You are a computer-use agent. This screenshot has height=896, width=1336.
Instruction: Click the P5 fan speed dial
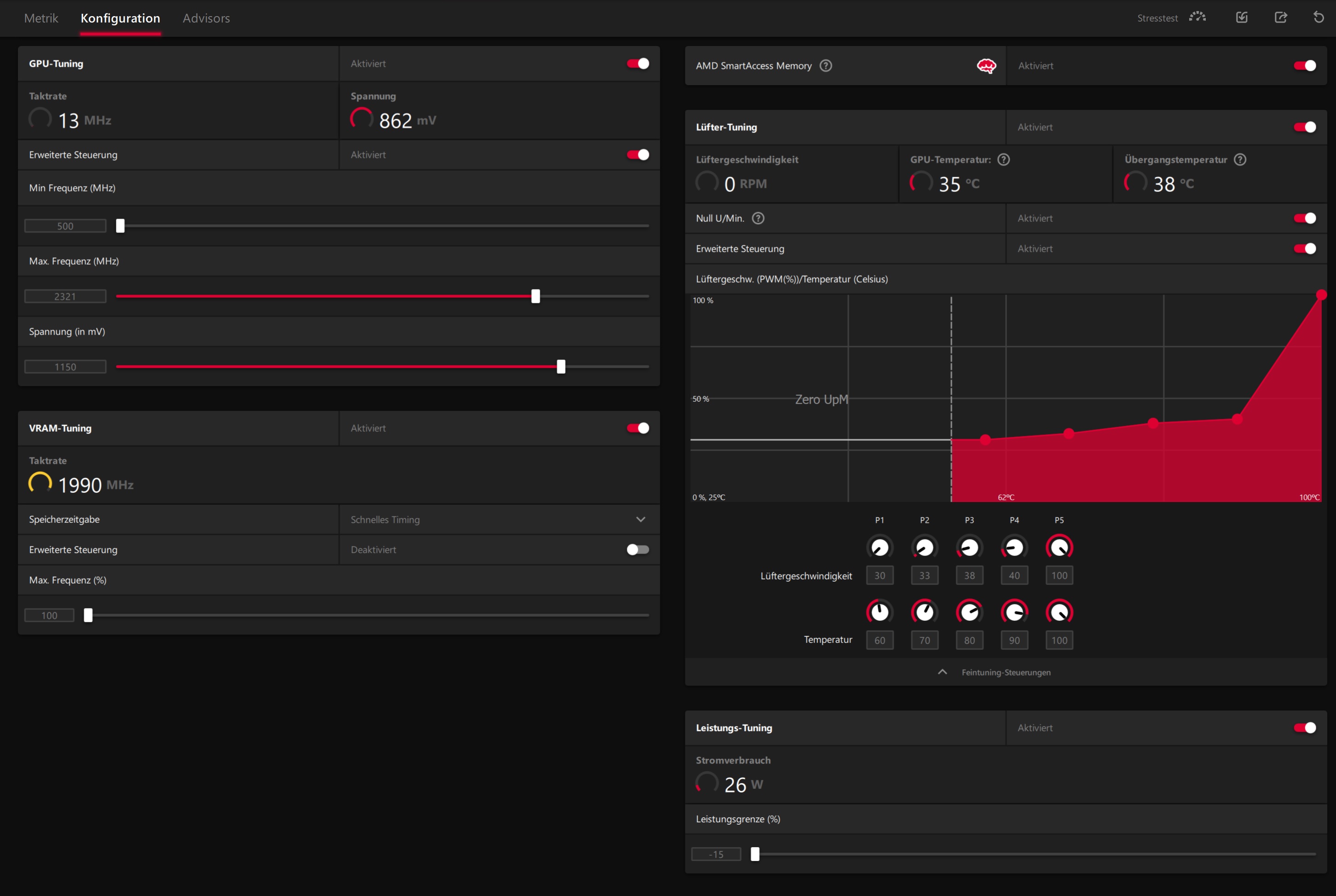click(x=1059, y=547)
